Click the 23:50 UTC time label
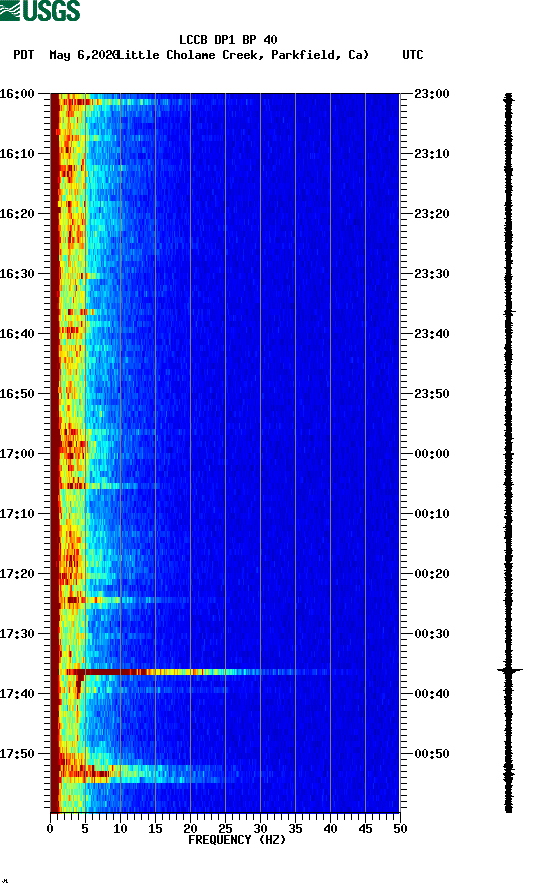This screenshot has height=892, width=552. [x=432, y=394]
